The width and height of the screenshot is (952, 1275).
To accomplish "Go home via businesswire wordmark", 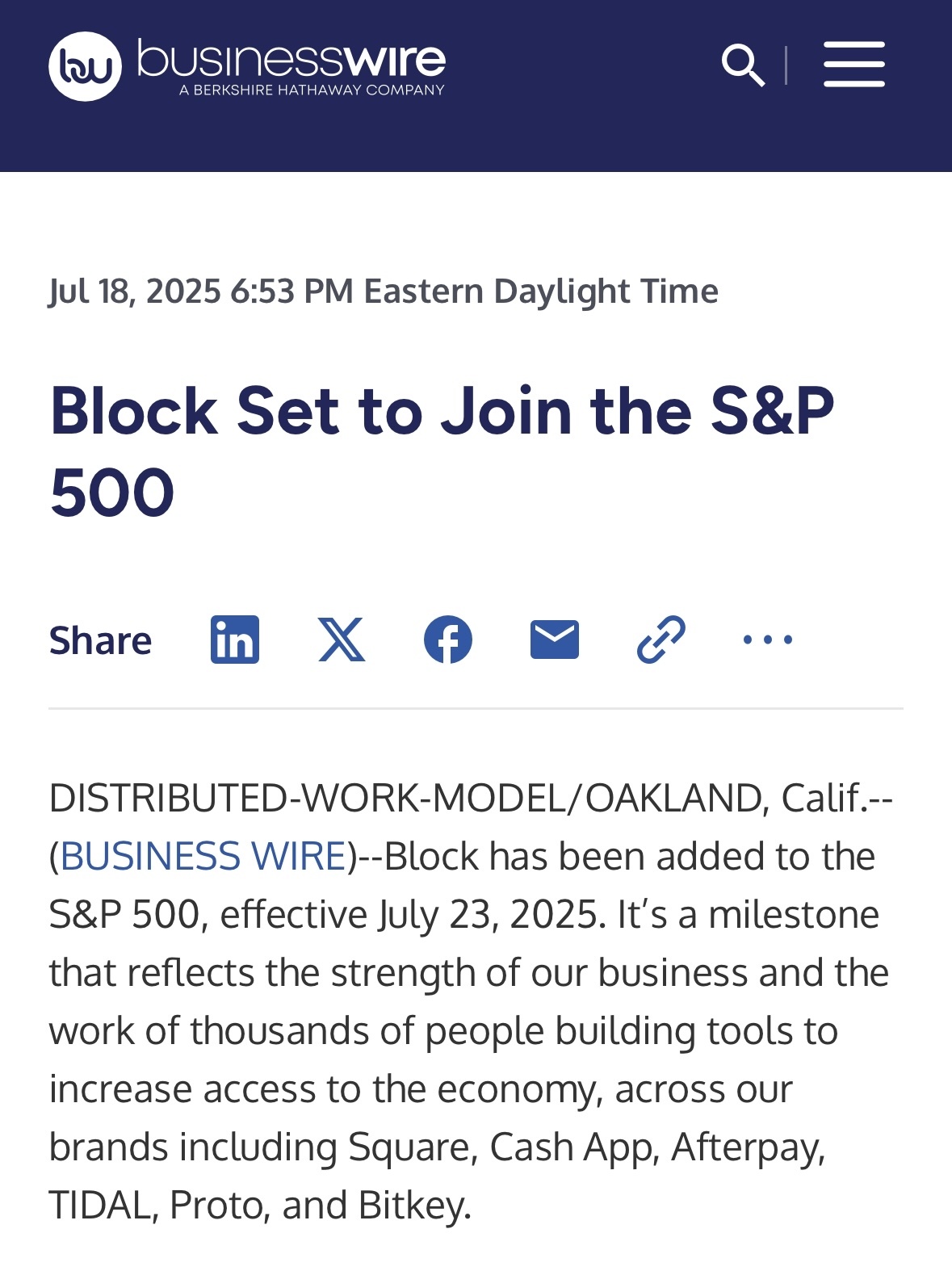I will tap(291, 58).
